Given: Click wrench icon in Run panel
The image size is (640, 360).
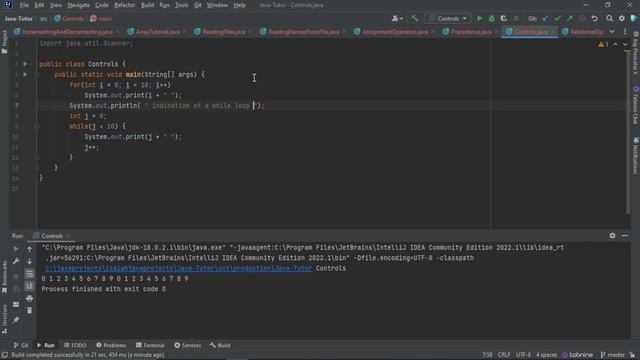Looking at the screenshot, I should (x=16, y=261).
